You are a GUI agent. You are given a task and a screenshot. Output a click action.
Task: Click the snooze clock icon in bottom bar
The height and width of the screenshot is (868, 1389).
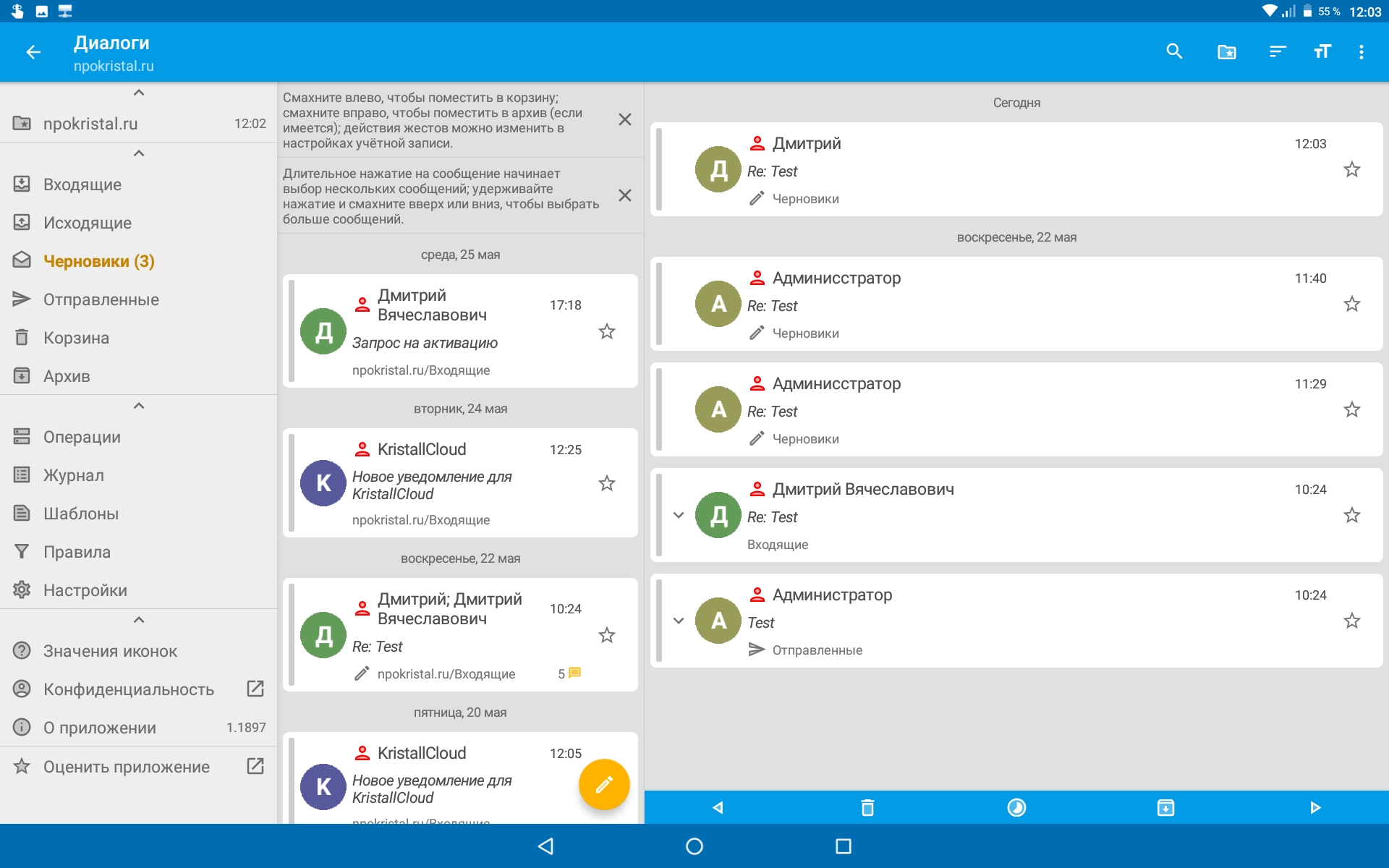coord(1016,807)
